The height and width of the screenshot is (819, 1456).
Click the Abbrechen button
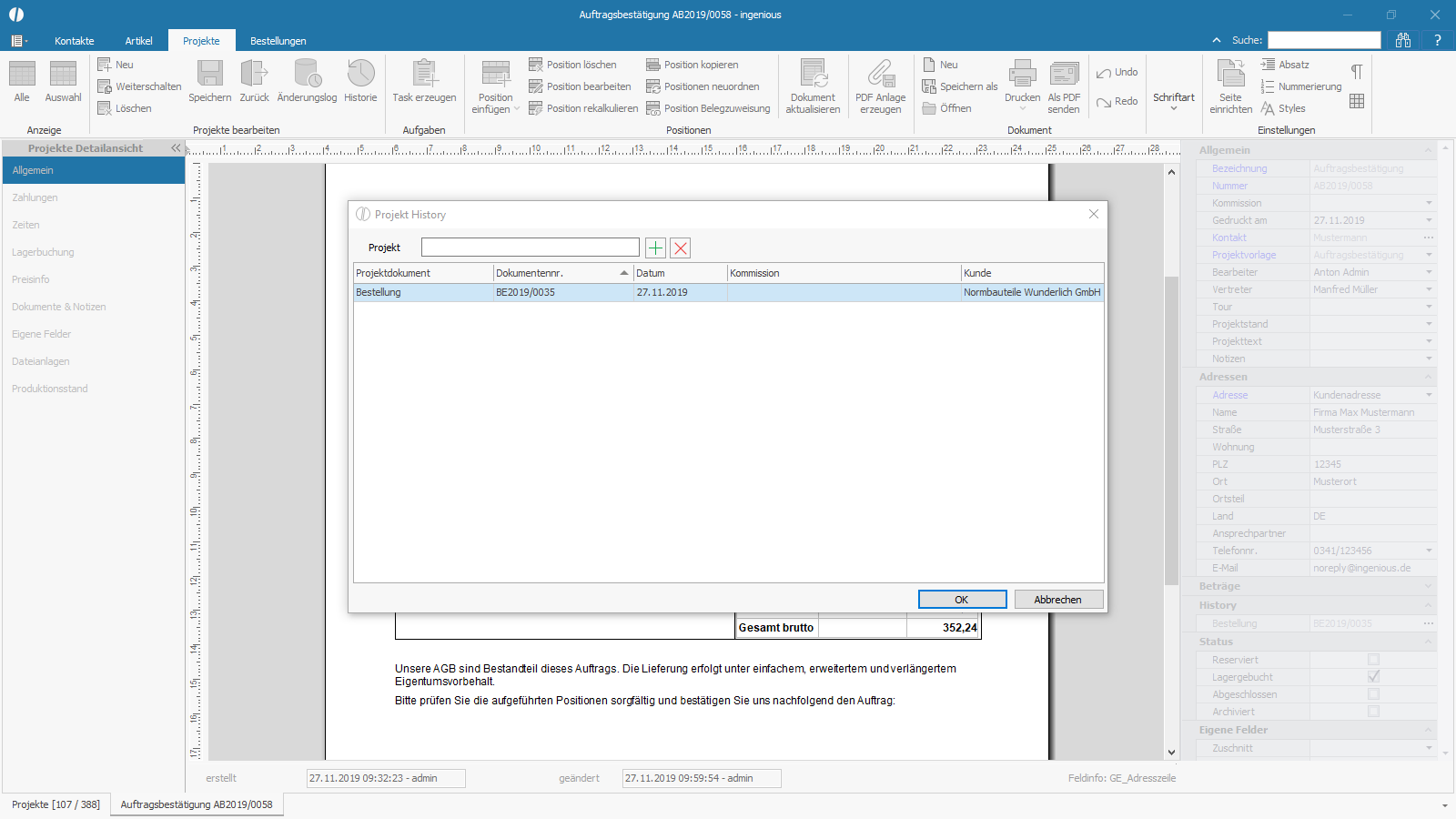click(x=1058, y=600)
